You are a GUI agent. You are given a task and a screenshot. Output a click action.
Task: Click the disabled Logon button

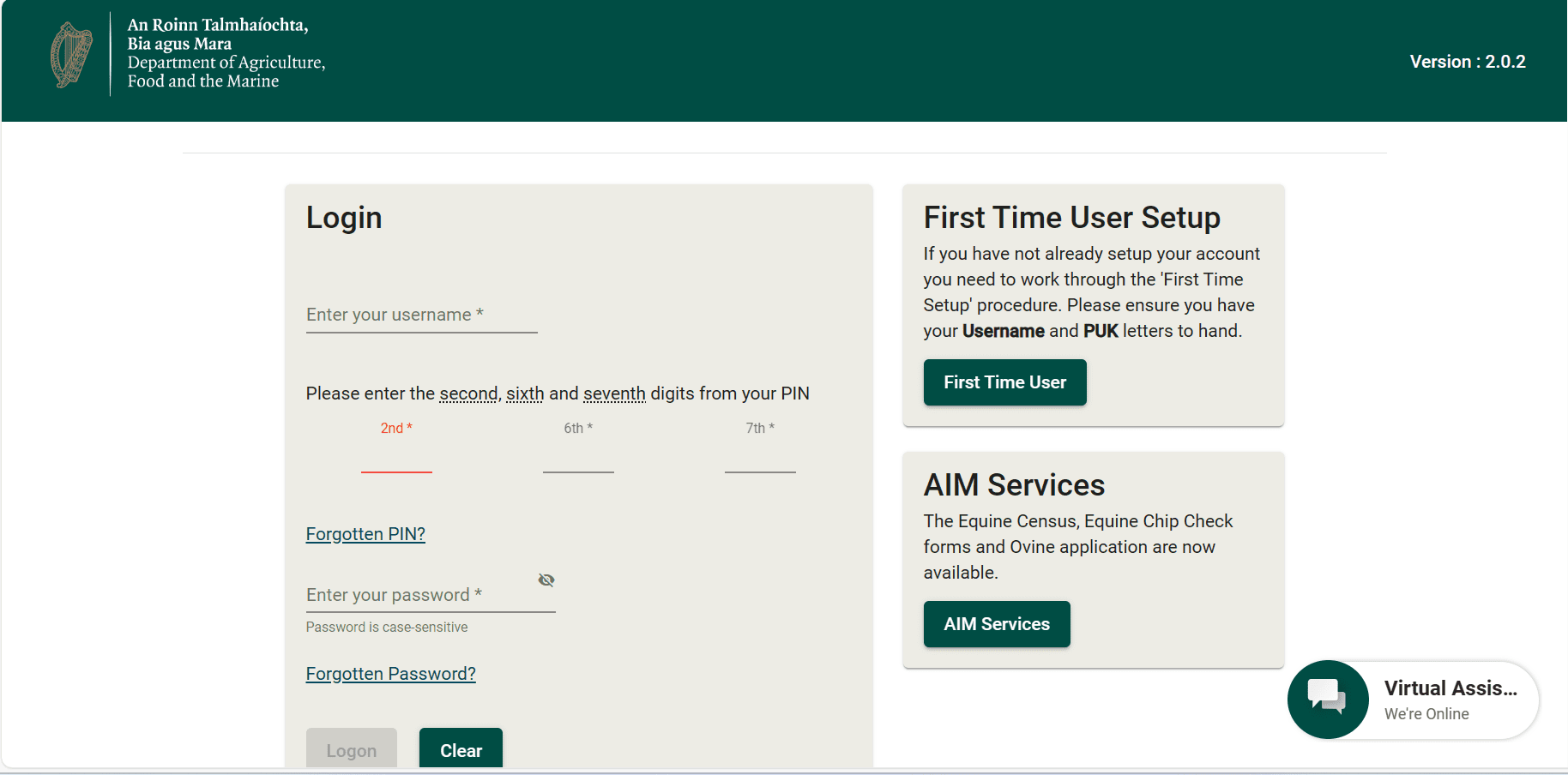pyautogui.click(x=351, y=749)
